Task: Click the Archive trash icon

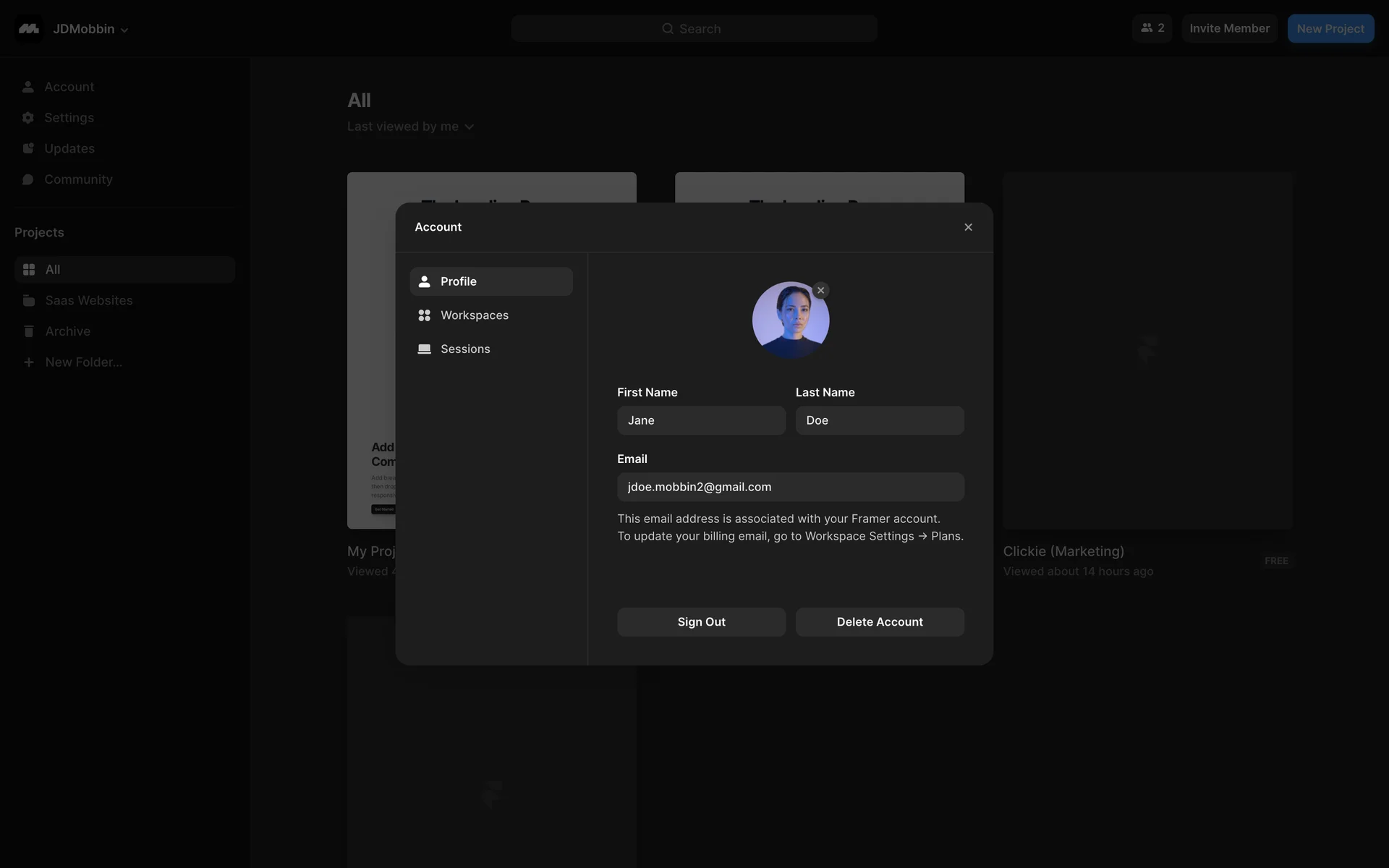Action: 29,331
